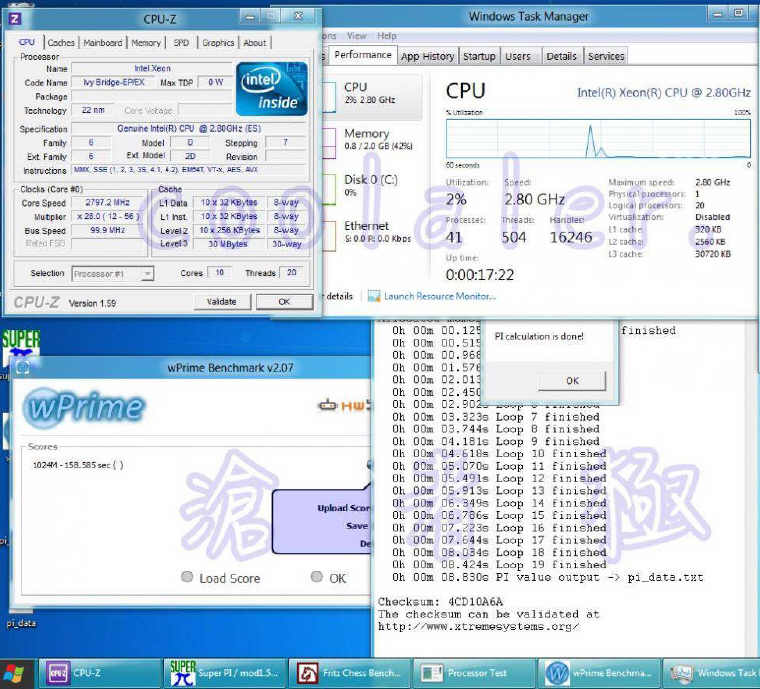Select the Memory thumbnail in Task Manager

coord(329,143)
